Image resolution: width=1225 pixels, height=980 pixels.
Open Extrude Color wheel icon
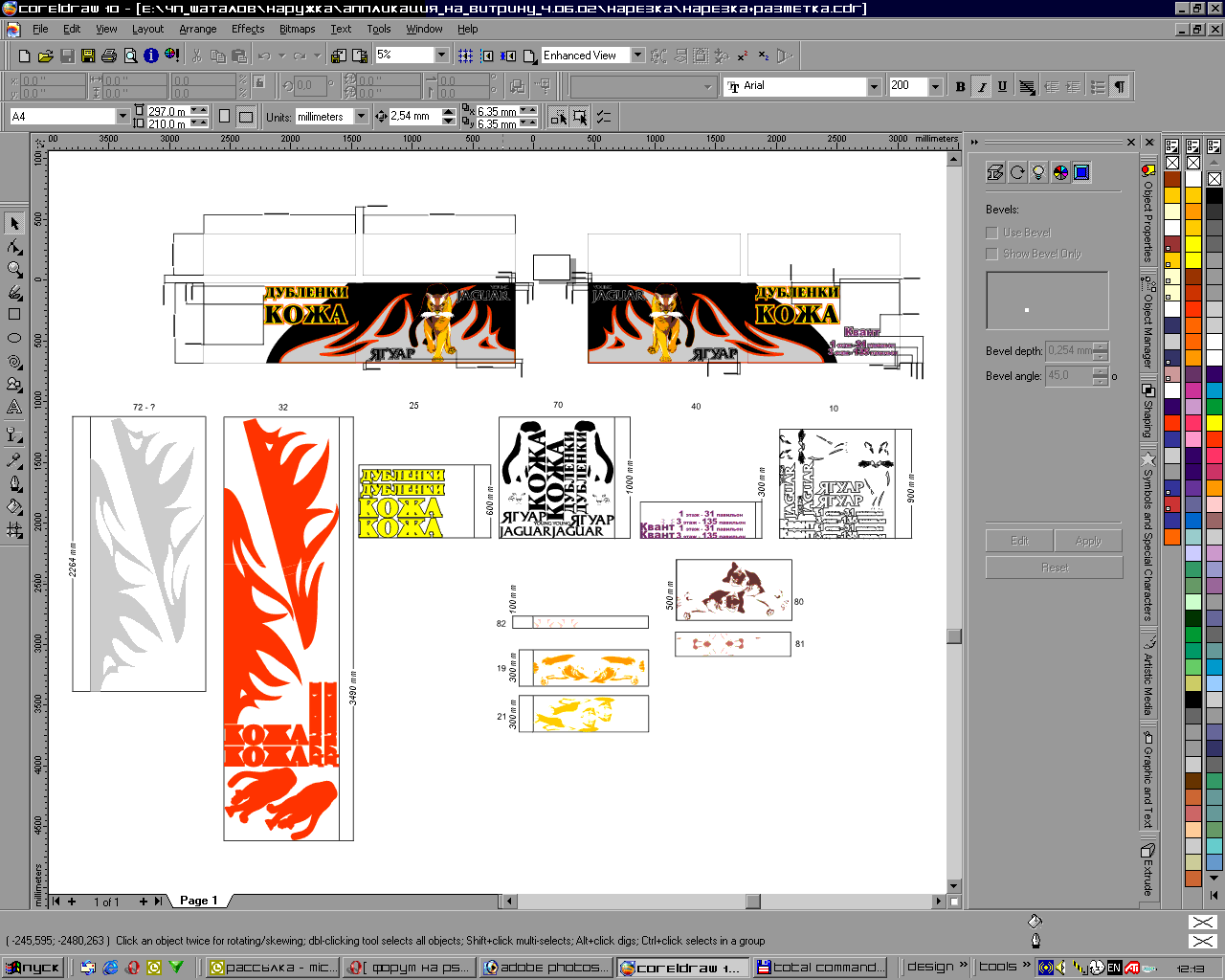click(1060, 172)
